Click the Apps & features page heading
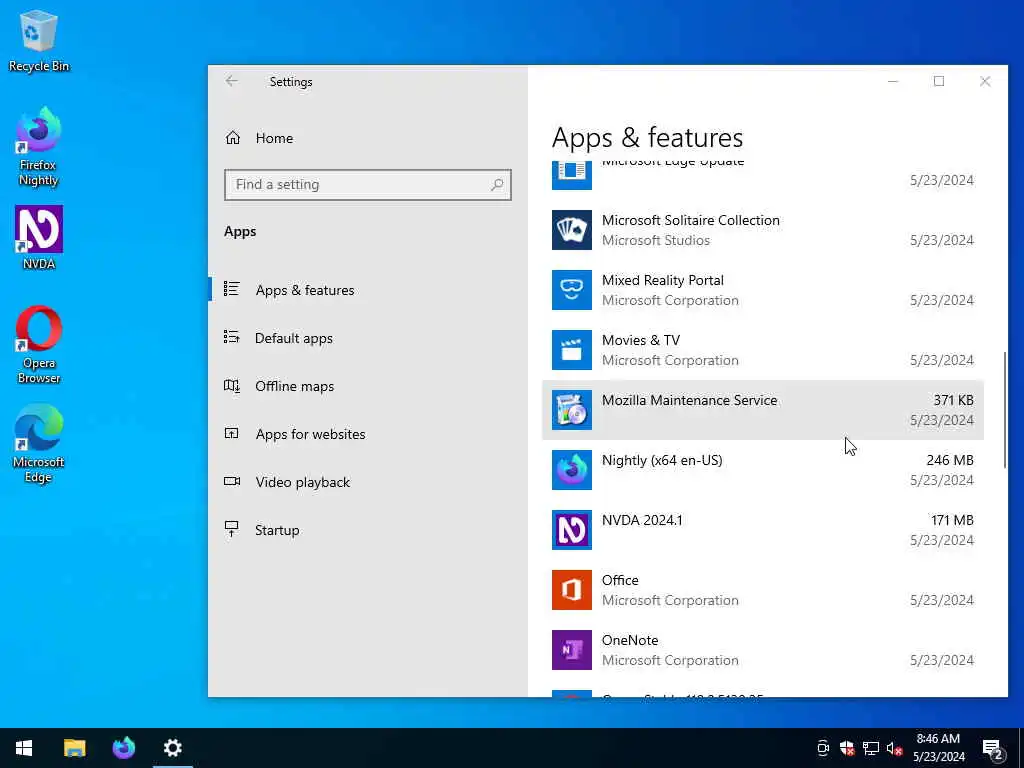This screenshot has height=768, width=1024. 647,138
